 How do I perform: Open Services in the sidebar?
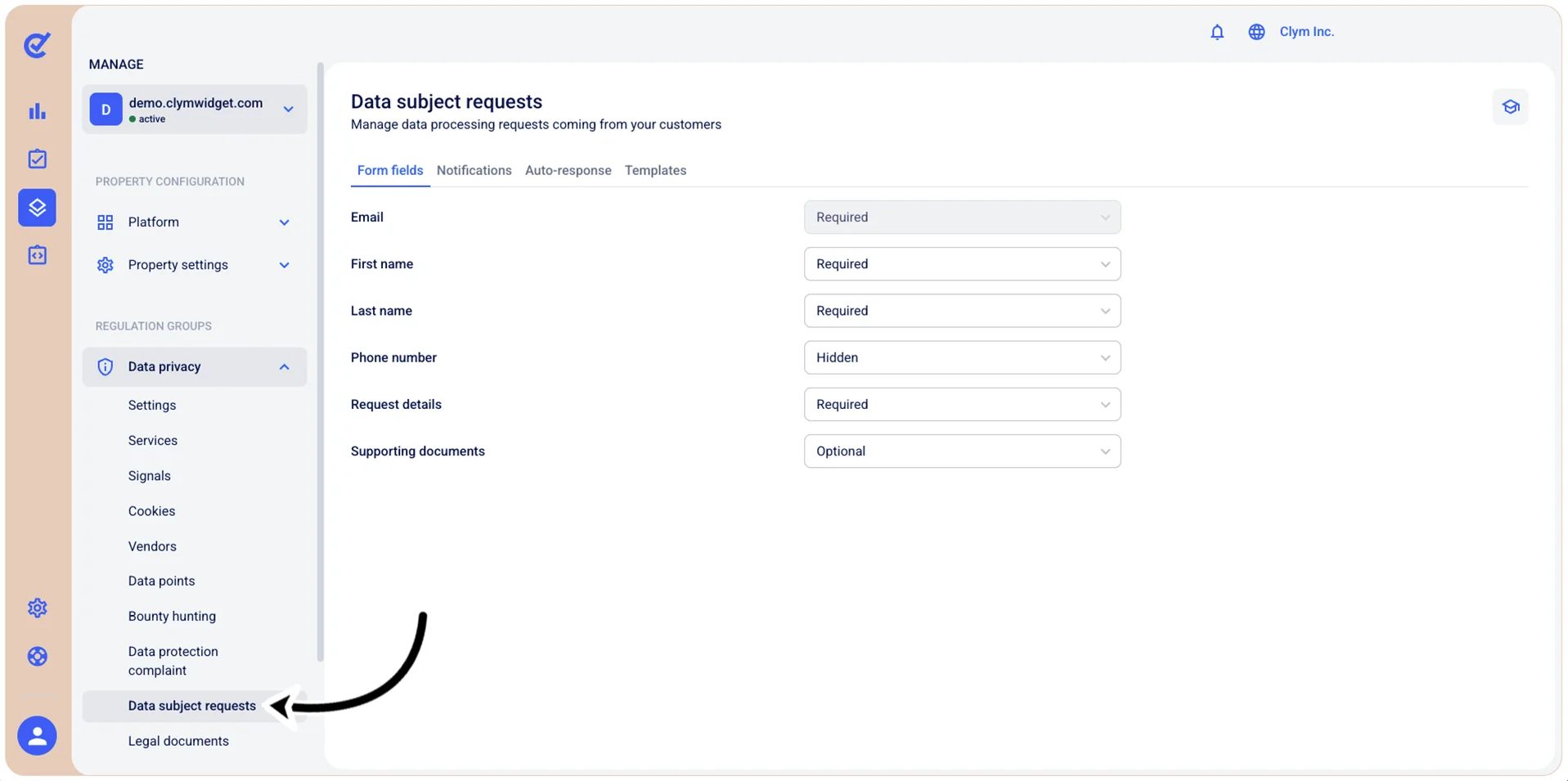pyautogui.click(x=153, y=441)
